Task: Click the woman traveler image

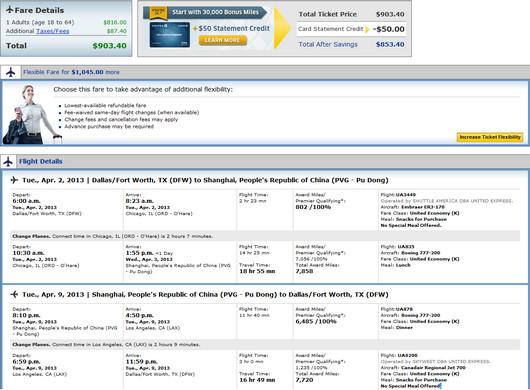Action: pyautogui.click(x=31, y=115)
